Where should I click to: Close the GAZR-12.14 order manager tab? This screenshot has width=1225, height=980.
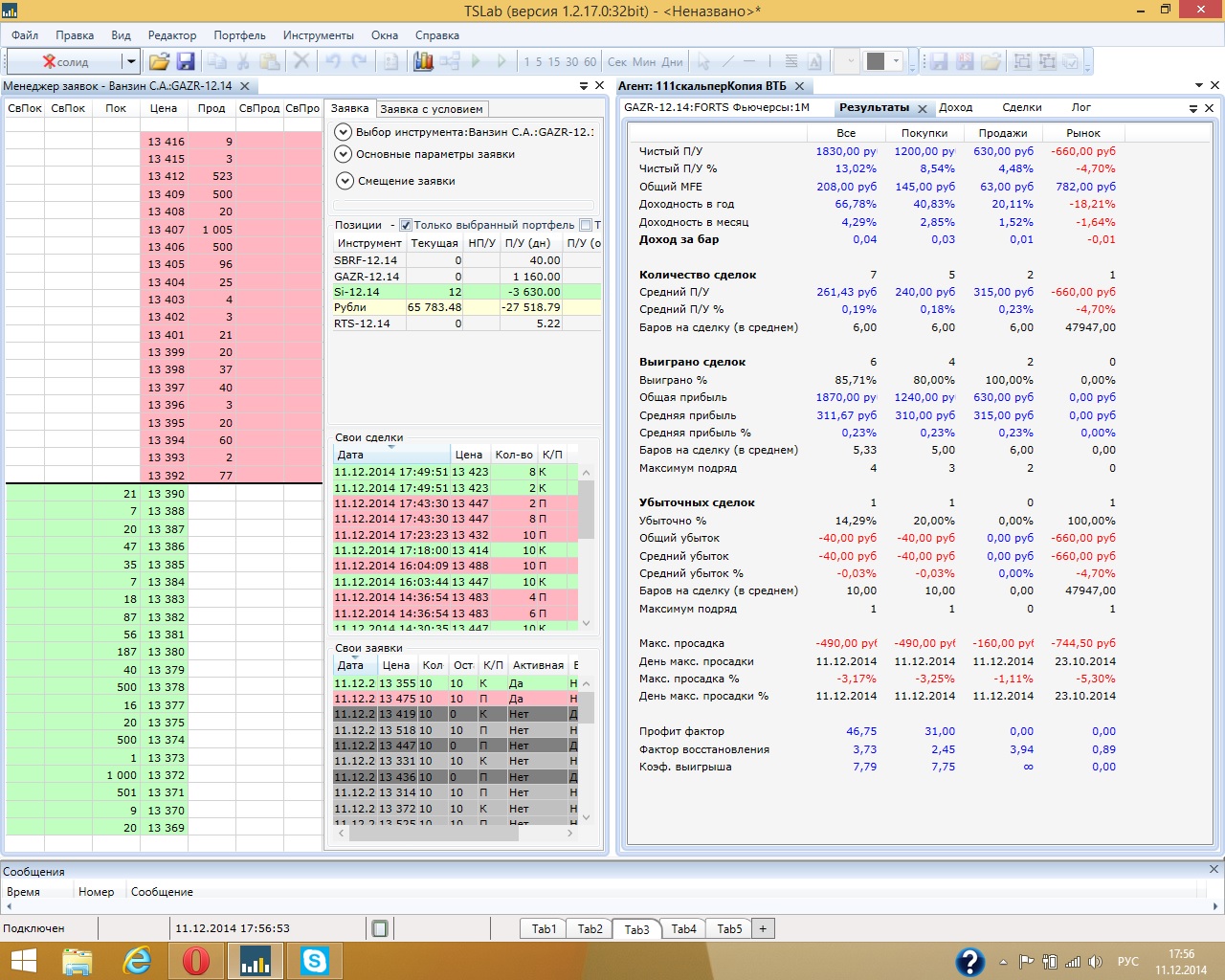(x=245, y=86)
